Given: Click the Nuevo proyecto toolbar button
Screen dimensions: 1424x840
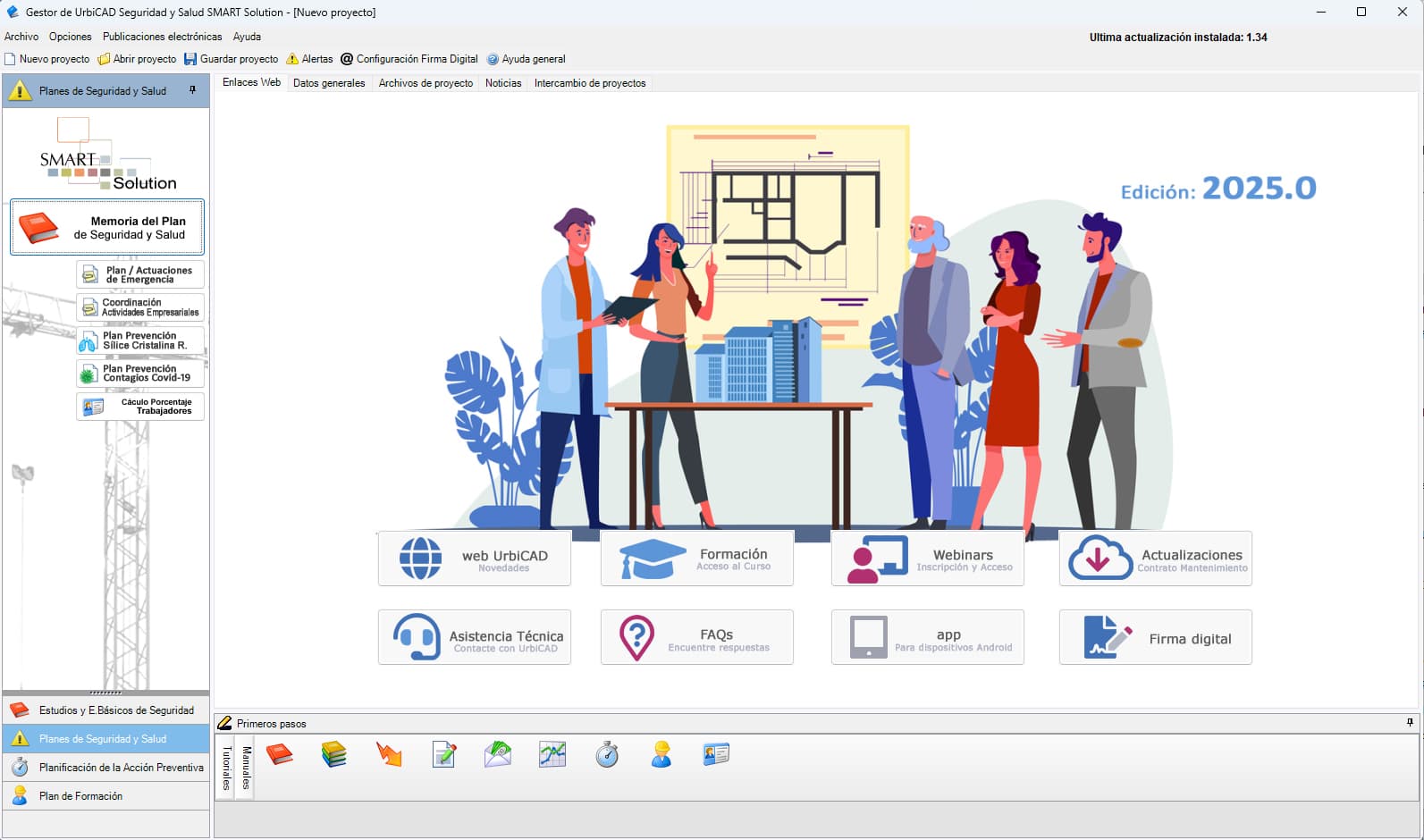Looking at the screenshot, I should (47, 59).
